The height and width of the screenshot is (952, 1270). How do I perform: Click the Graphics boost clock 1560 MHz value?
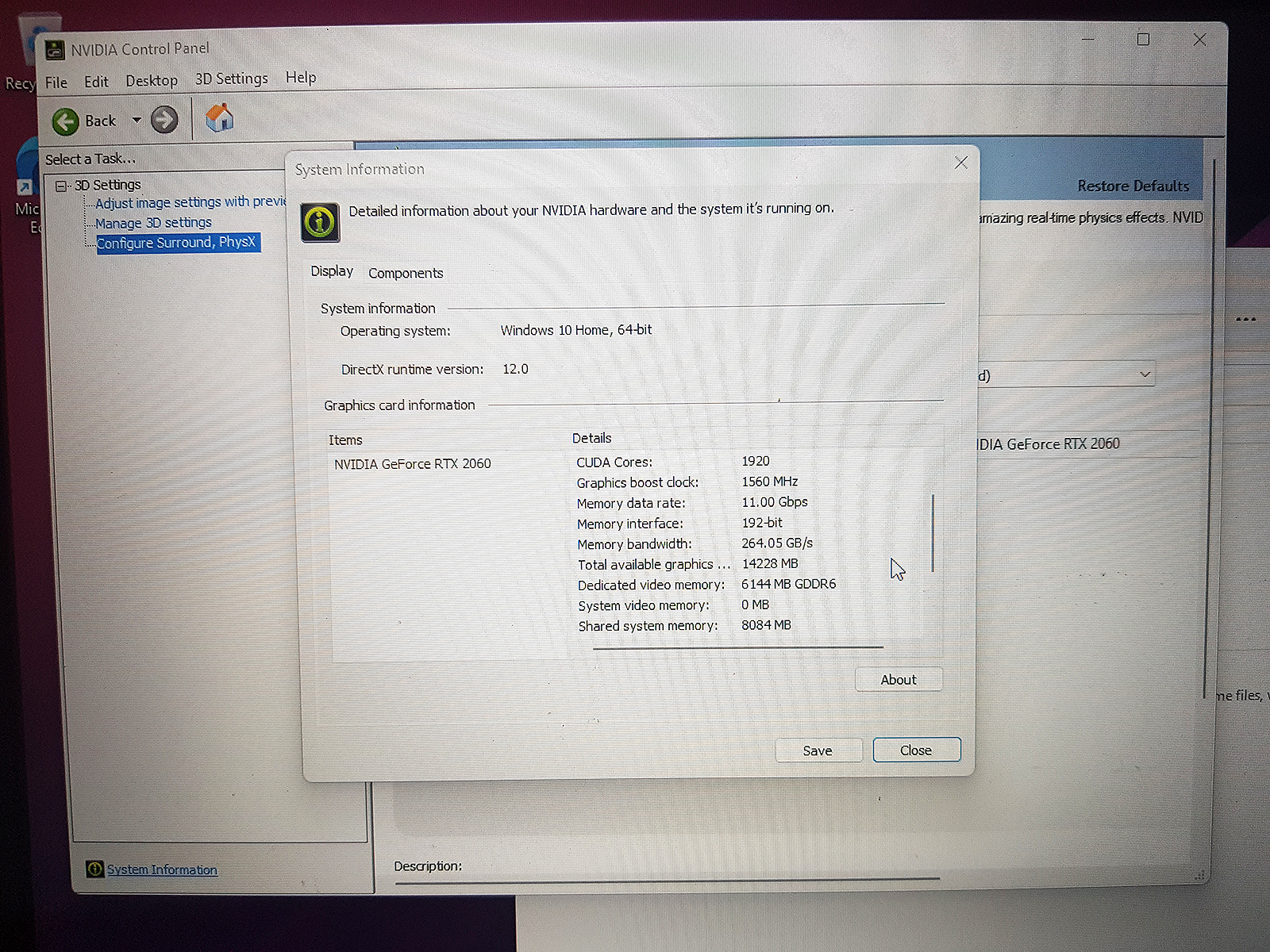(769, 482)
